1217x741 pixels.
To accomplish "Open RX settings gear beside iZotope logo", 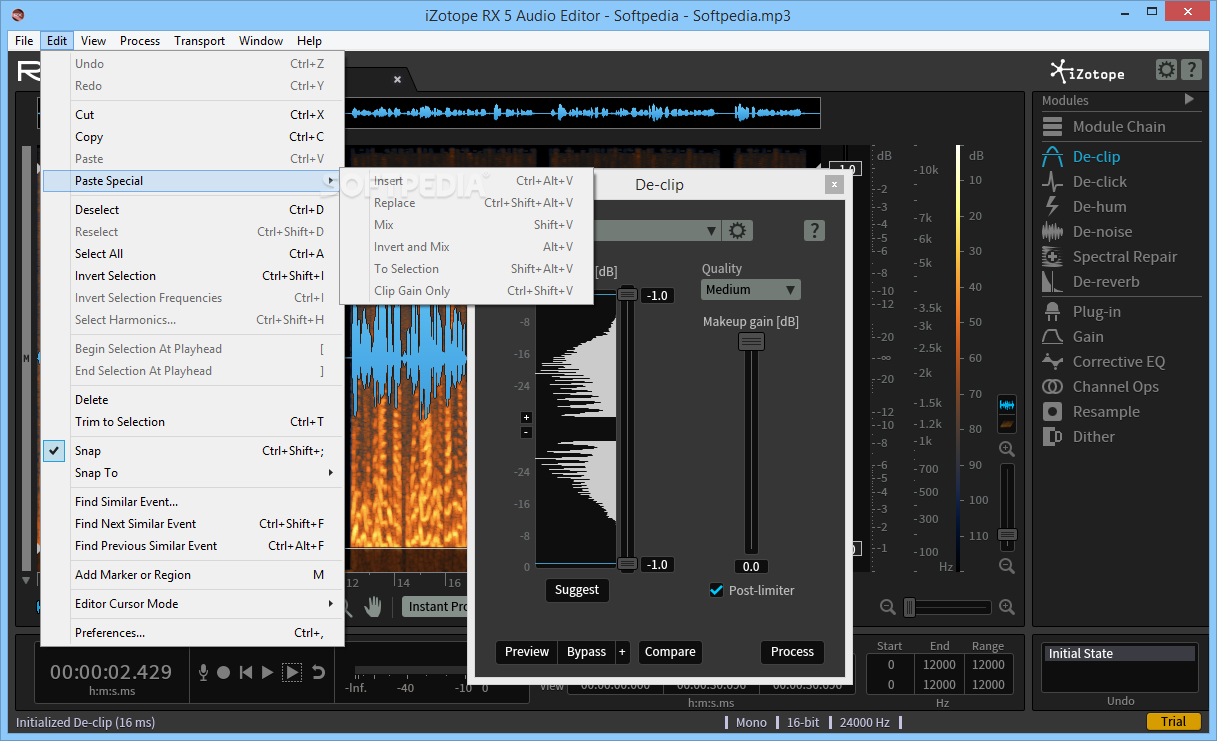I will (1166, 70).
